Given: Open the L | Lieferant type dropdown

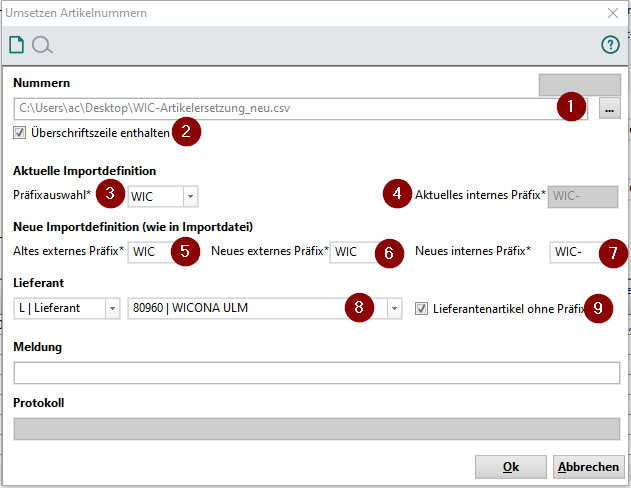Looking at the screenshot, I should [x=112, y=309].
